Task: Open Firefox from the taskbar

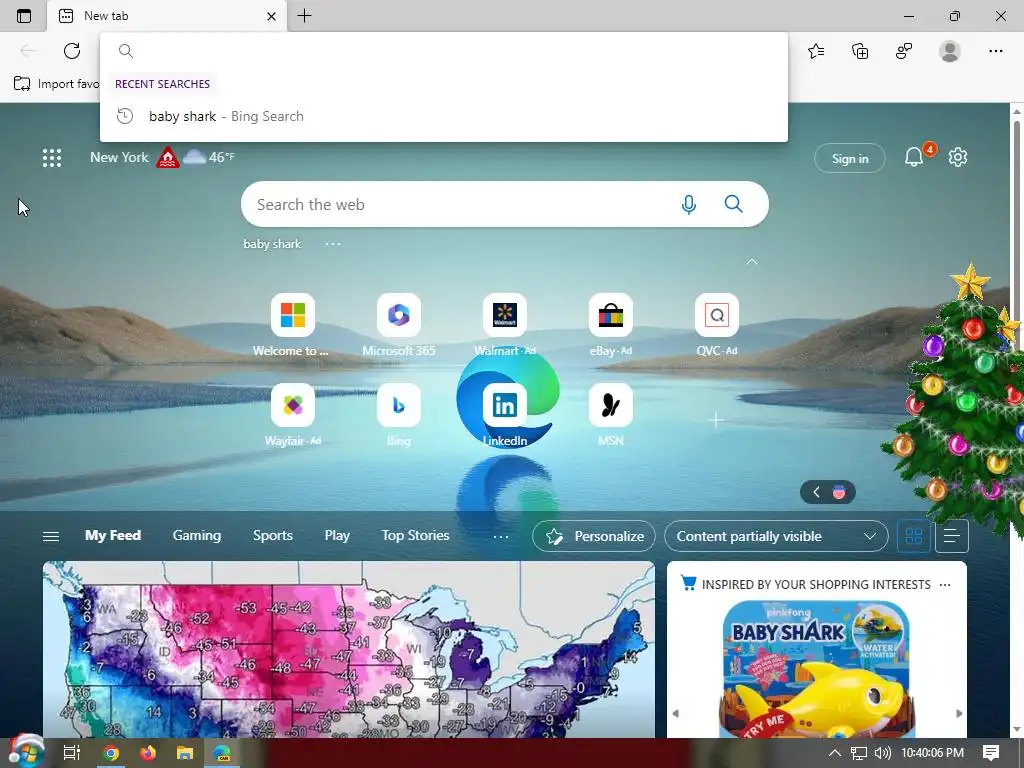Action: (x=148, y=753)
